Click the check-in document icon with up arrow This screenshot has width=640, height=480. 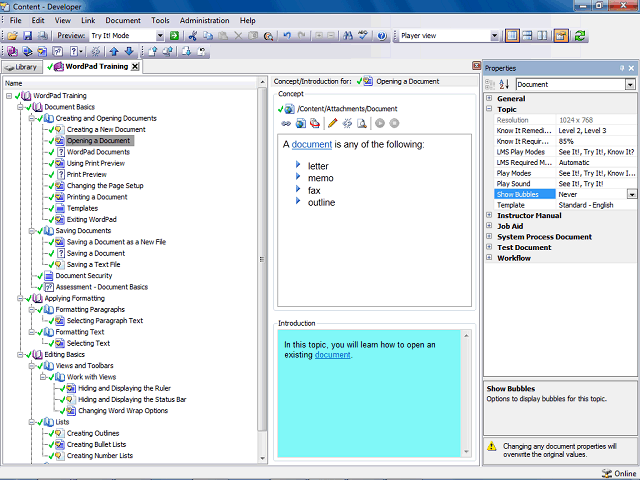(x=153, y=51)
